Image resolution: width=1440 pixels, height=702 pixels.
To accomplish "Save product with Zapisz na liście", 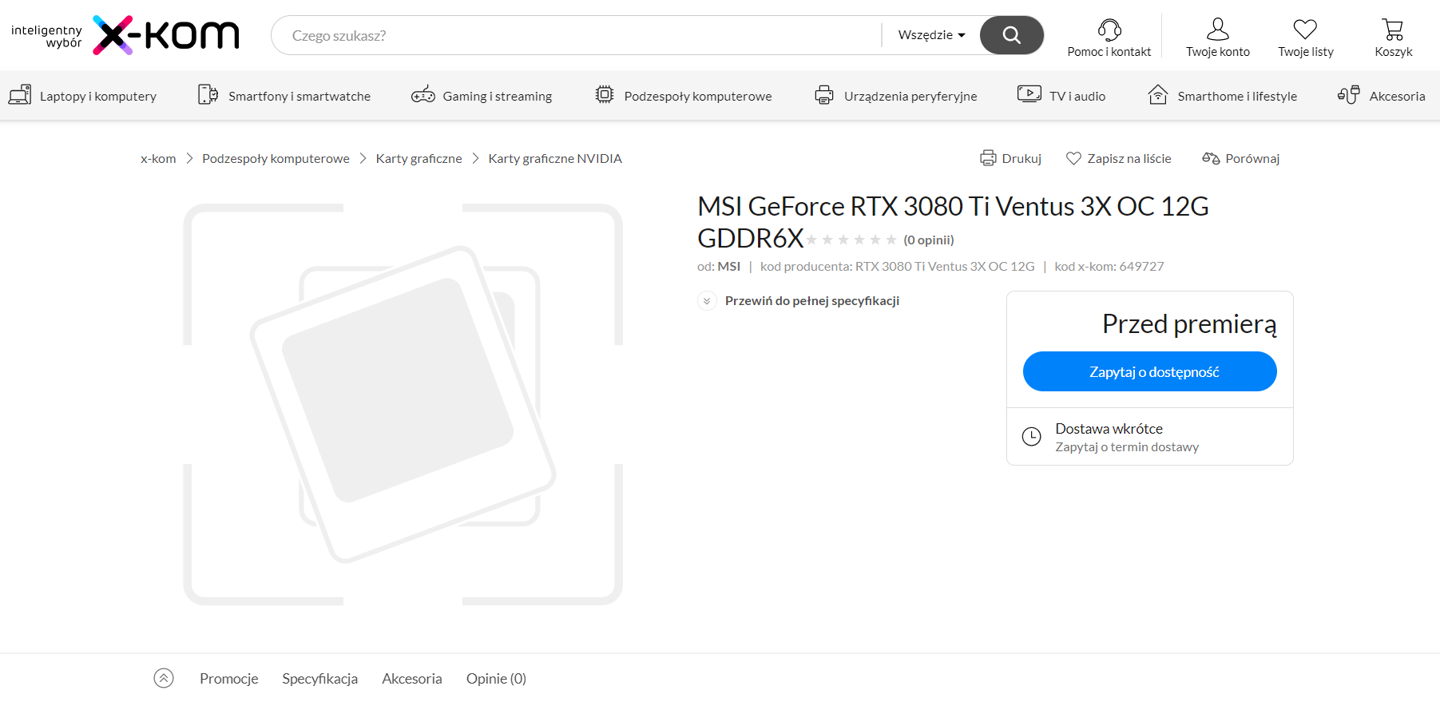I will coord(1118,158).
